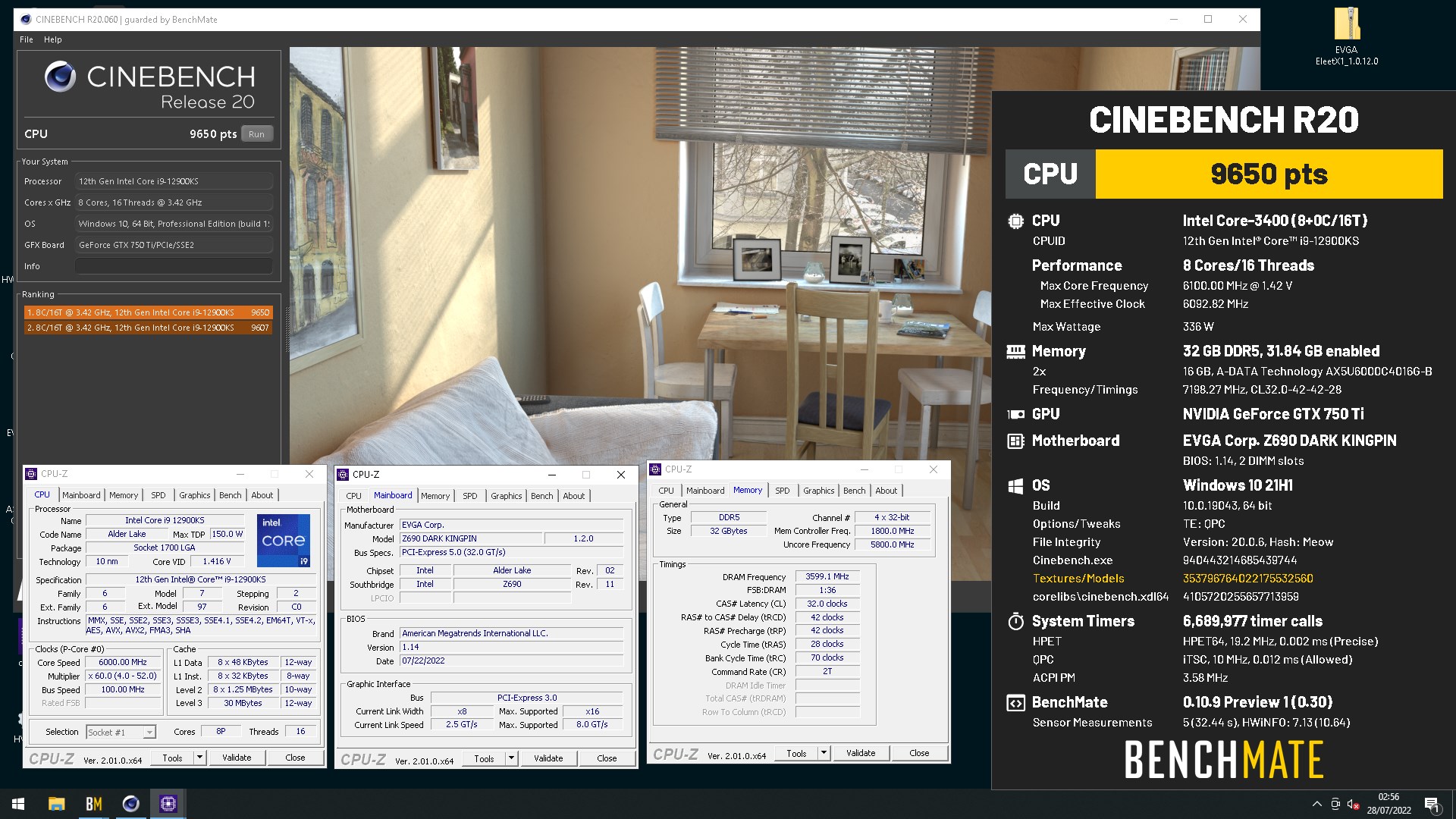Switch to Cinebench taskbar icon
This screenshot has height=819, width=1456.
(131, 804)
